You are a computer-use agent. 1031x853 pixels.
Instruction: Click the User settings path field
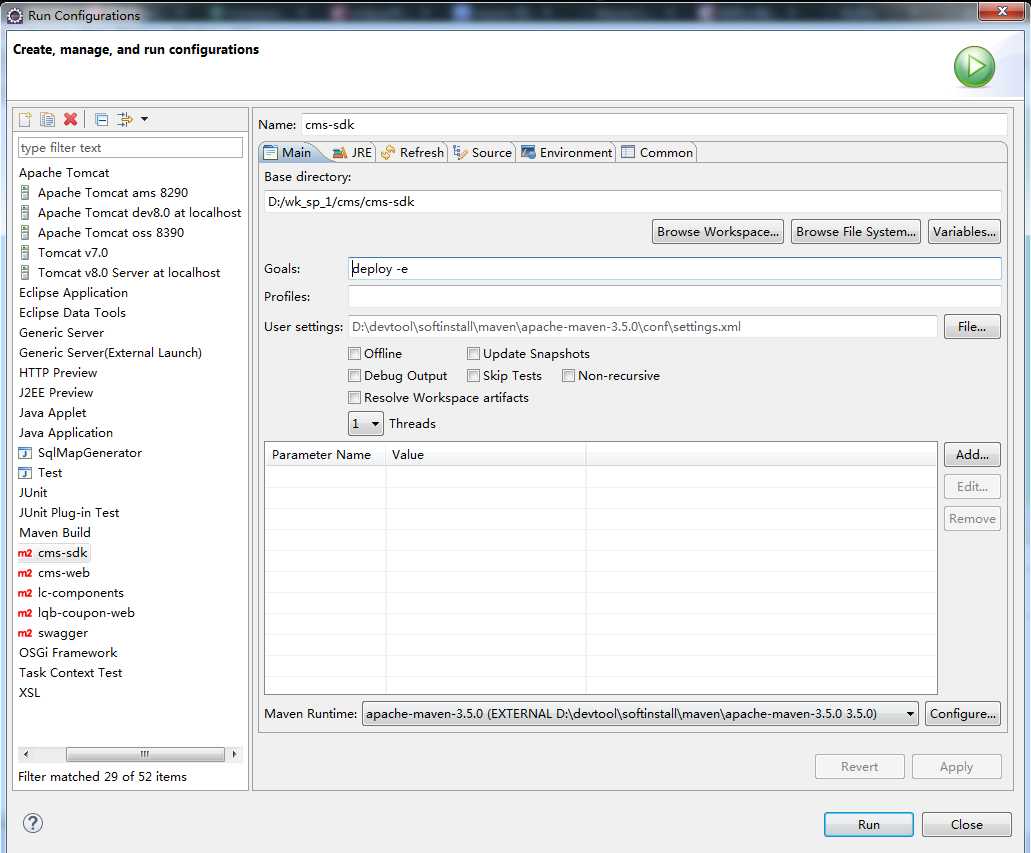642,326
